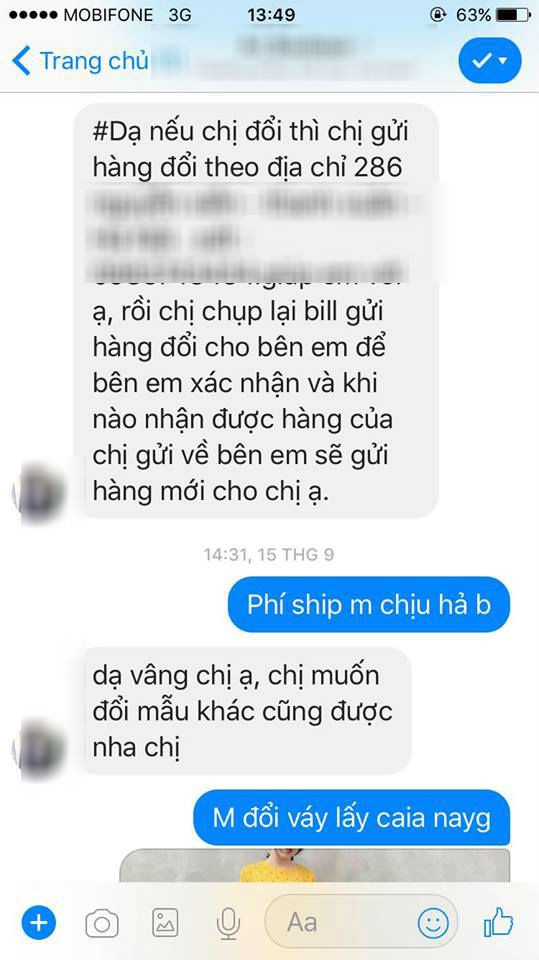This screenshot has height=960, width=539.
Task: Select the "M đổi váy lấy caia nayg" bubble
Action: tap(352, 818)
